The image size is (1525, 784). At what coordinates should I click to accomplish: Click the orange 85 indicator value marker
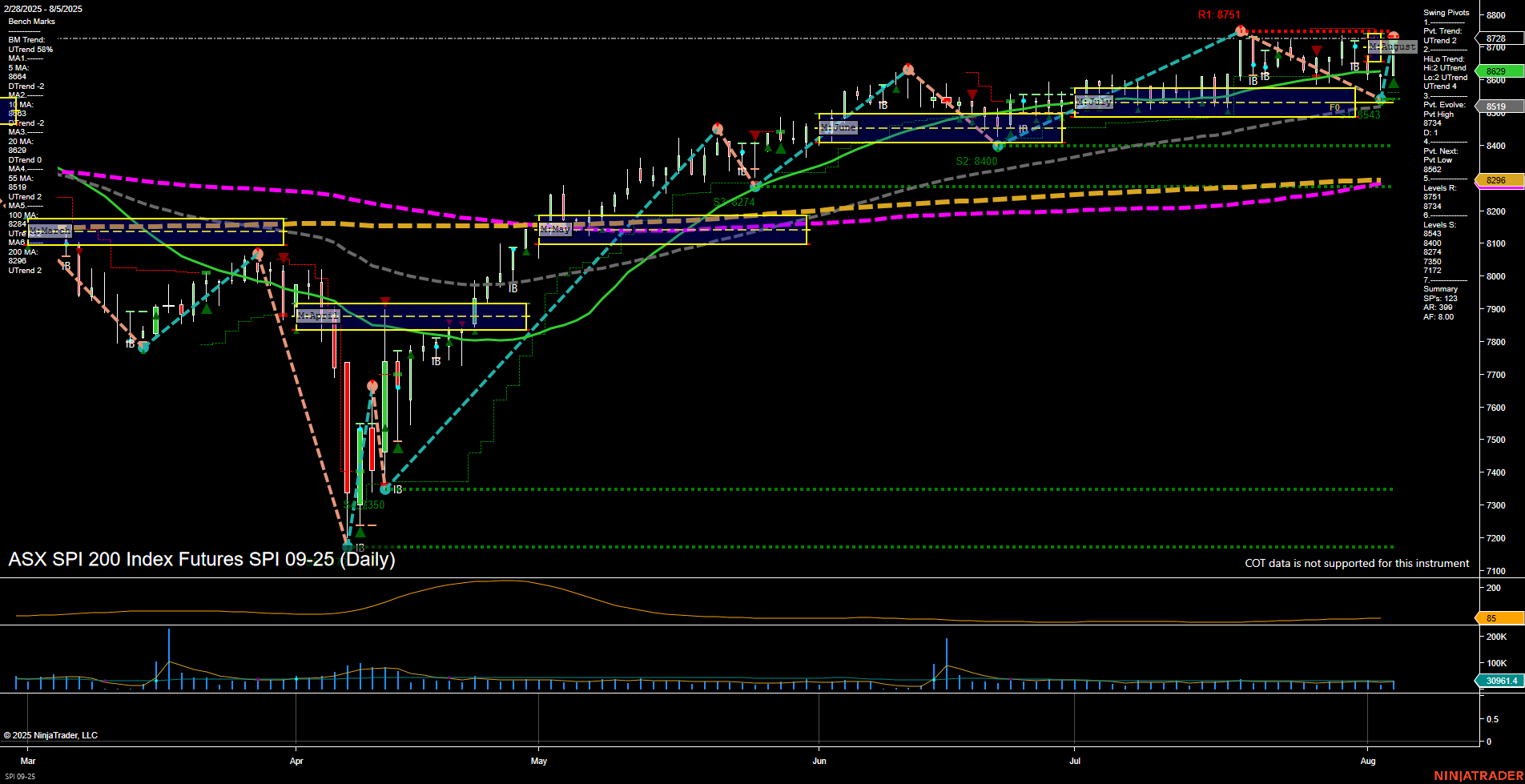[x=1491, y=617]
